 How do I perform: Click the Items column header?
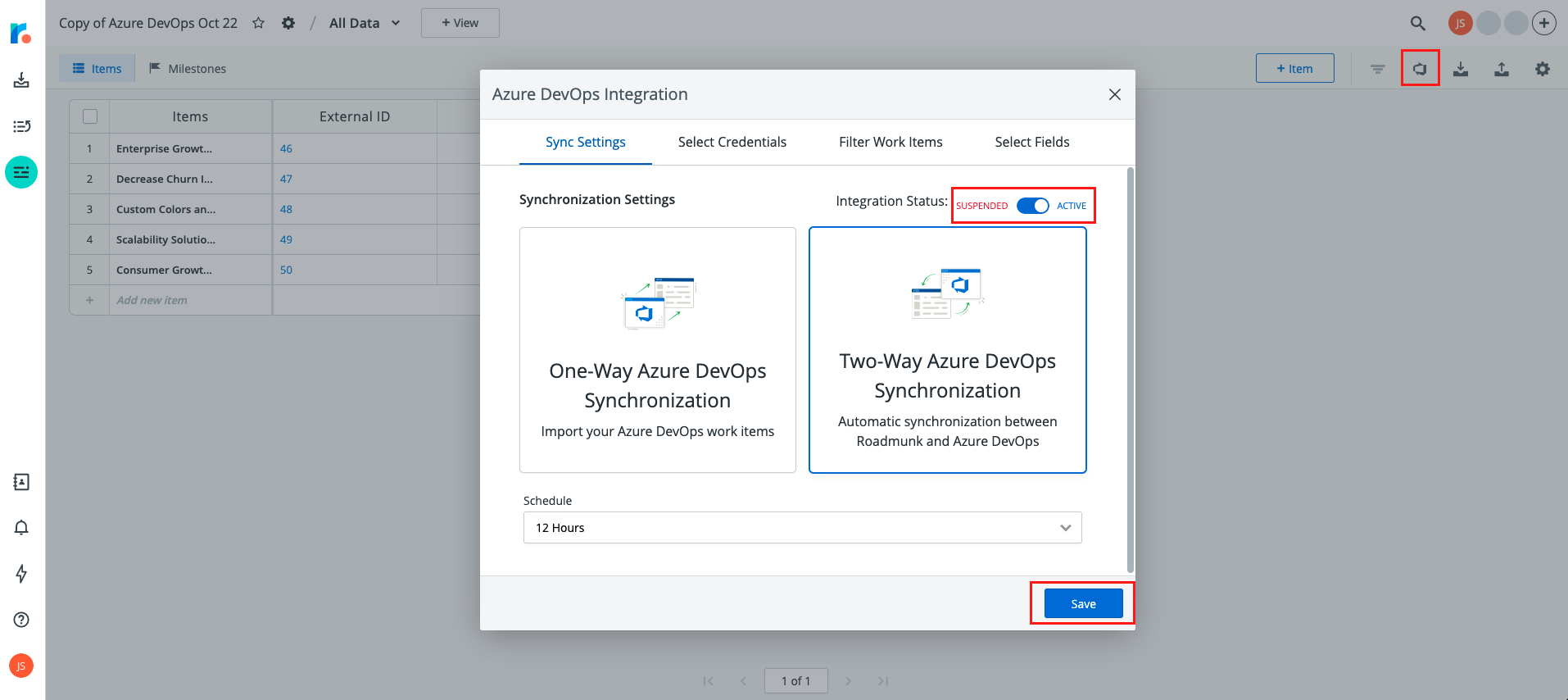click(x=190, y=116)
